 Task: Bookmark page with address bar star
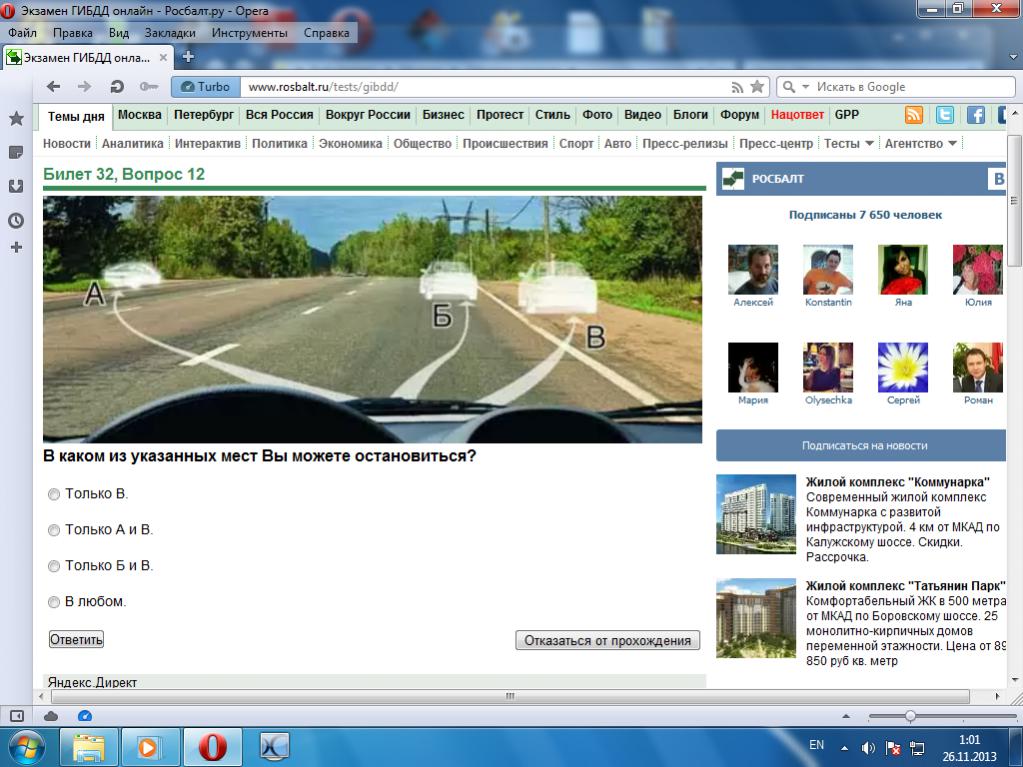coord(757,87)
